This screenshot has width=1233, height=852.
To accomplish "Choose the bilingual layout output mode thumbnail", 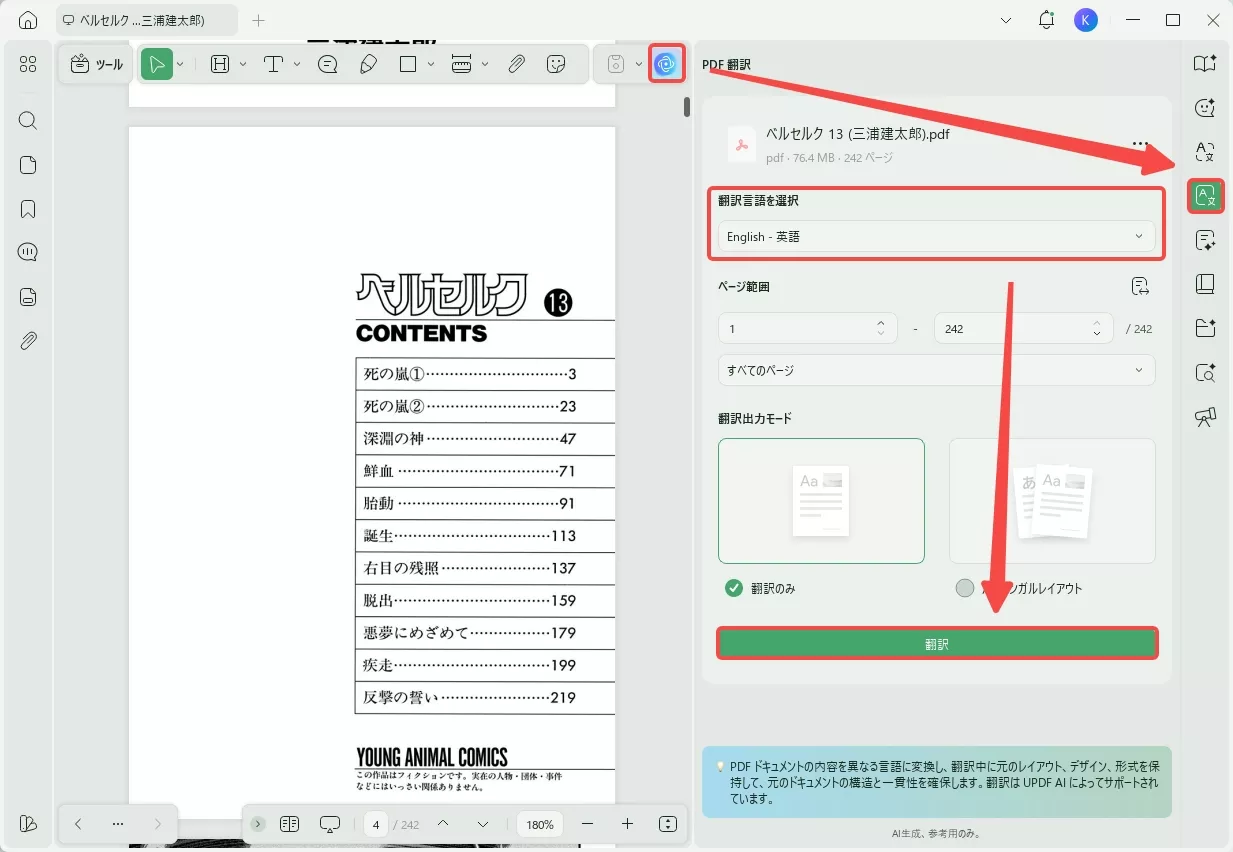I will [x=1052, y=501].
